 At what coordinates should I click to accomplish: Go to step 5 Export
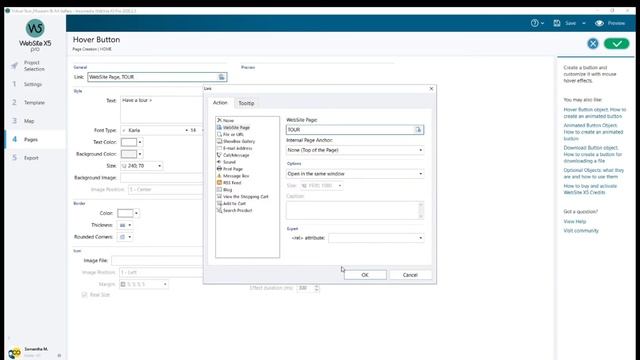tap(31, 158)
